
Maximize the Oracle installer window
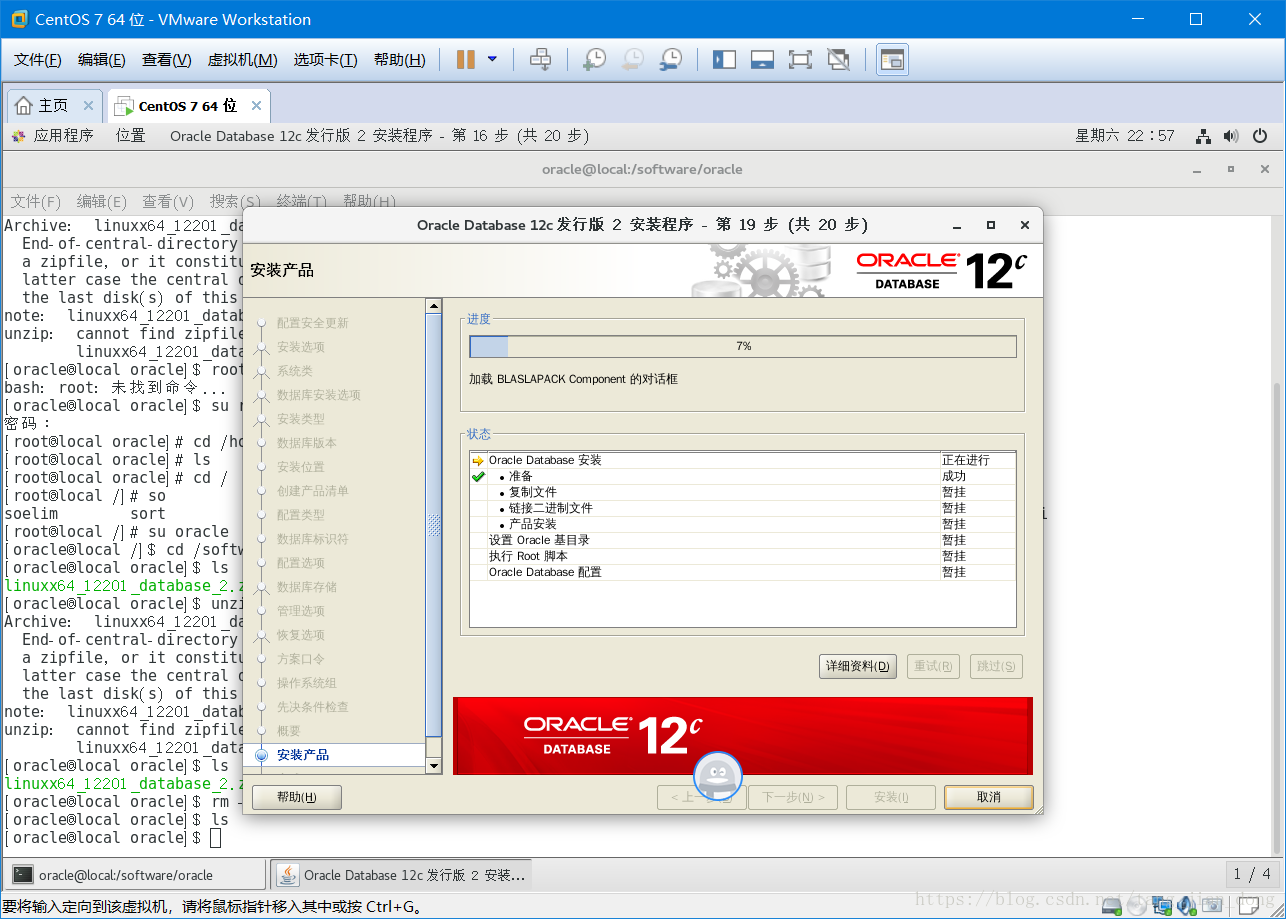991,225
